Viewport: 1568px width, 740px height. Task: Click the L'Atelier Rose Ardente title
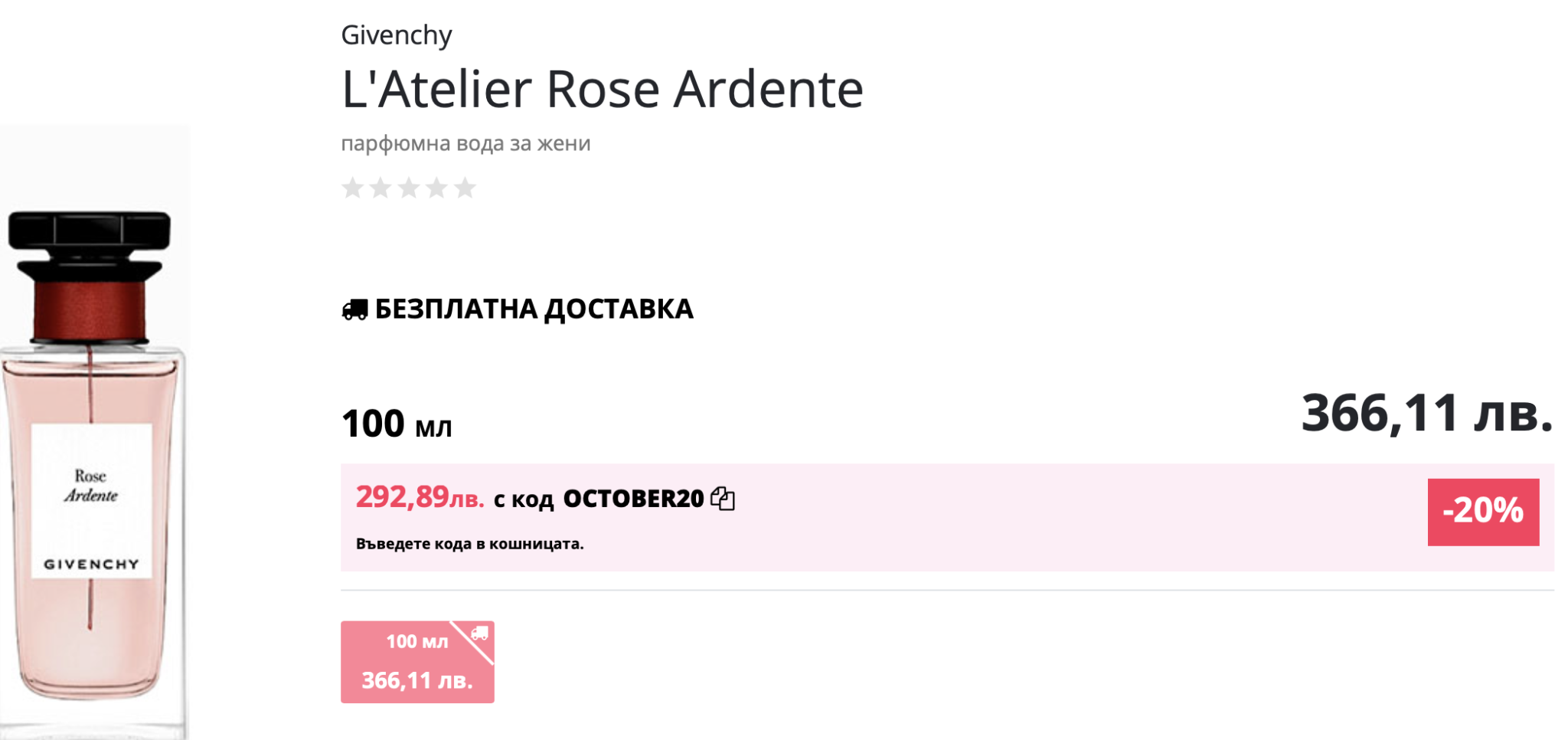tap(602, 89)
